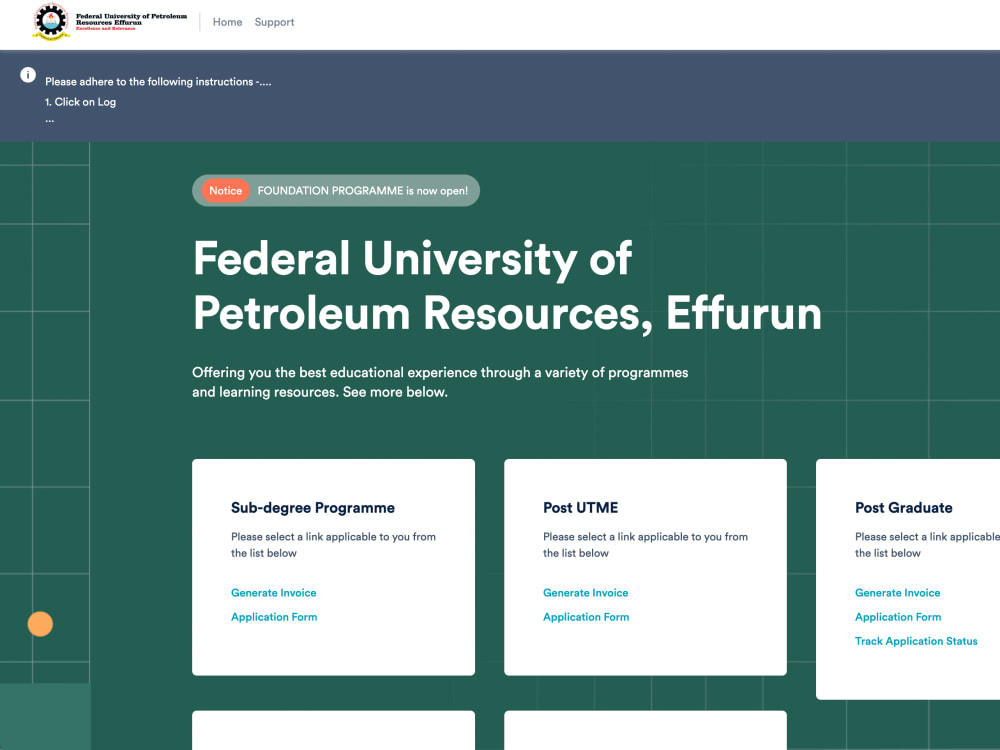Click the university crest logo
This screenshot has width=1000, height=750.
click(51, 22)
